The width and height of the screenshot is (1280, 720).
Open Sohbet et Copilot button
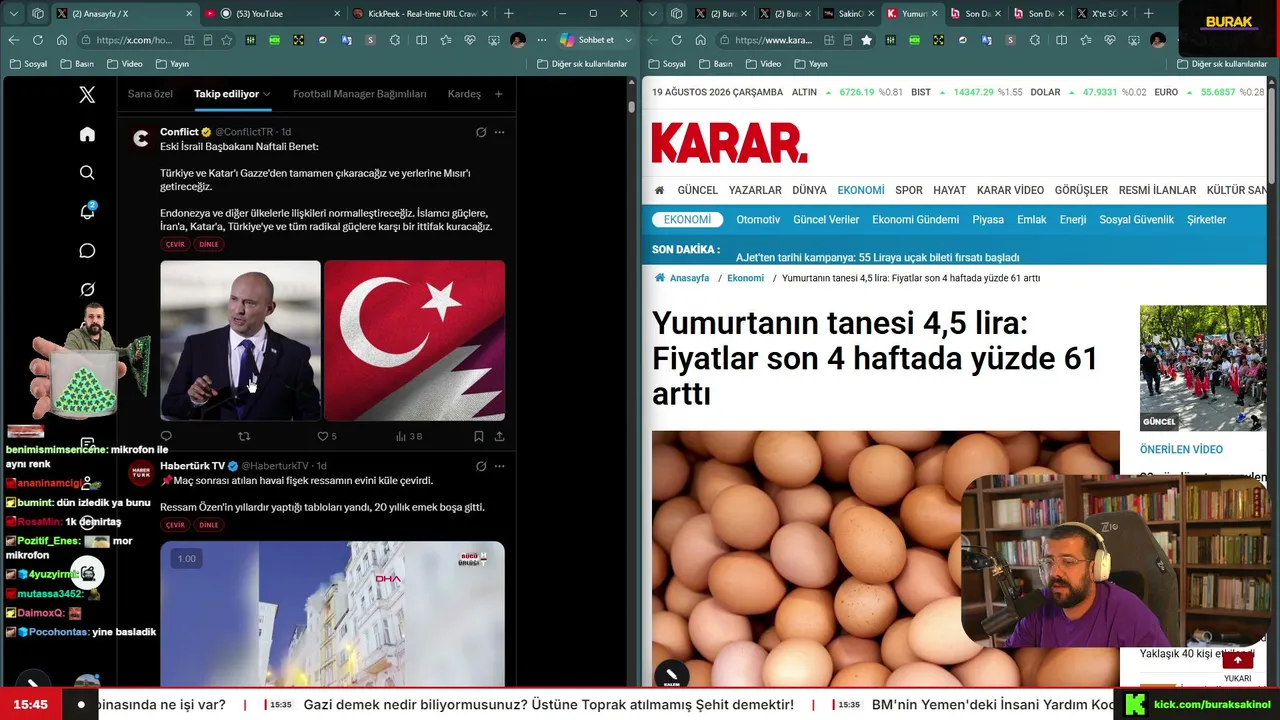point(587,40)
